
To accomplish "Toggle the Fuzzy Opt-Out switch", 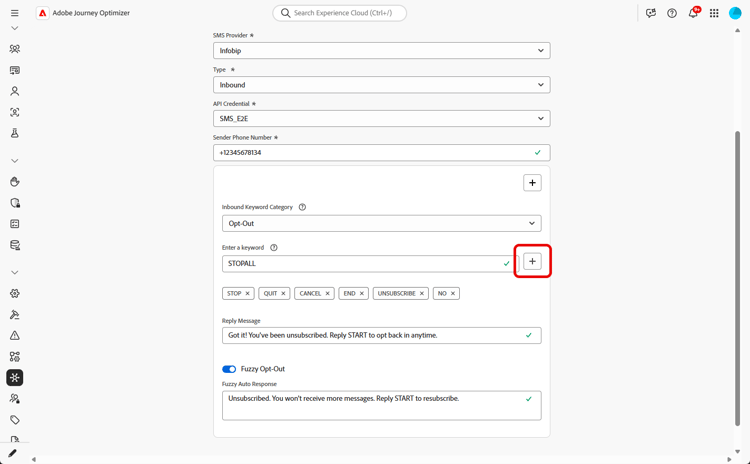I will (229, 369).
